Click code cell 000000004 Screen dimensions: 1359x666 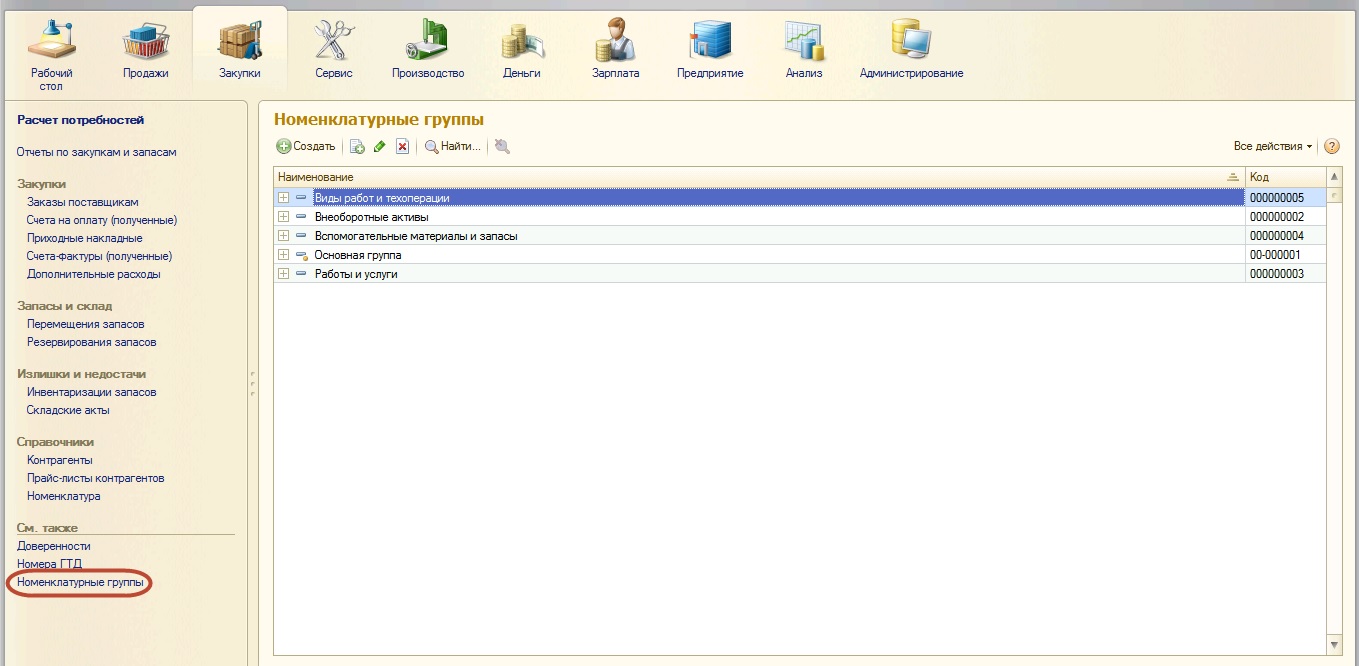[x=1286, y=236]
